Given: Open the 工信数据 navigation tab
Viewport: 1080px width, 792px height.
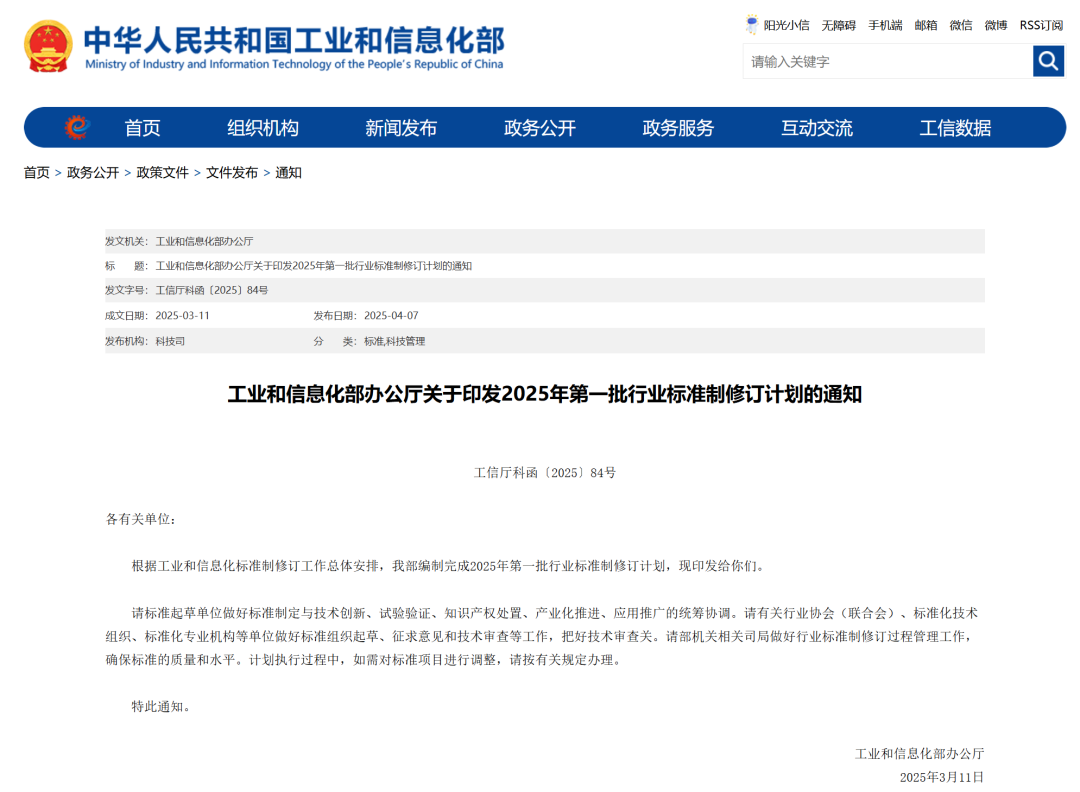Looking at the screenshot, I should [x=955, y=128].
